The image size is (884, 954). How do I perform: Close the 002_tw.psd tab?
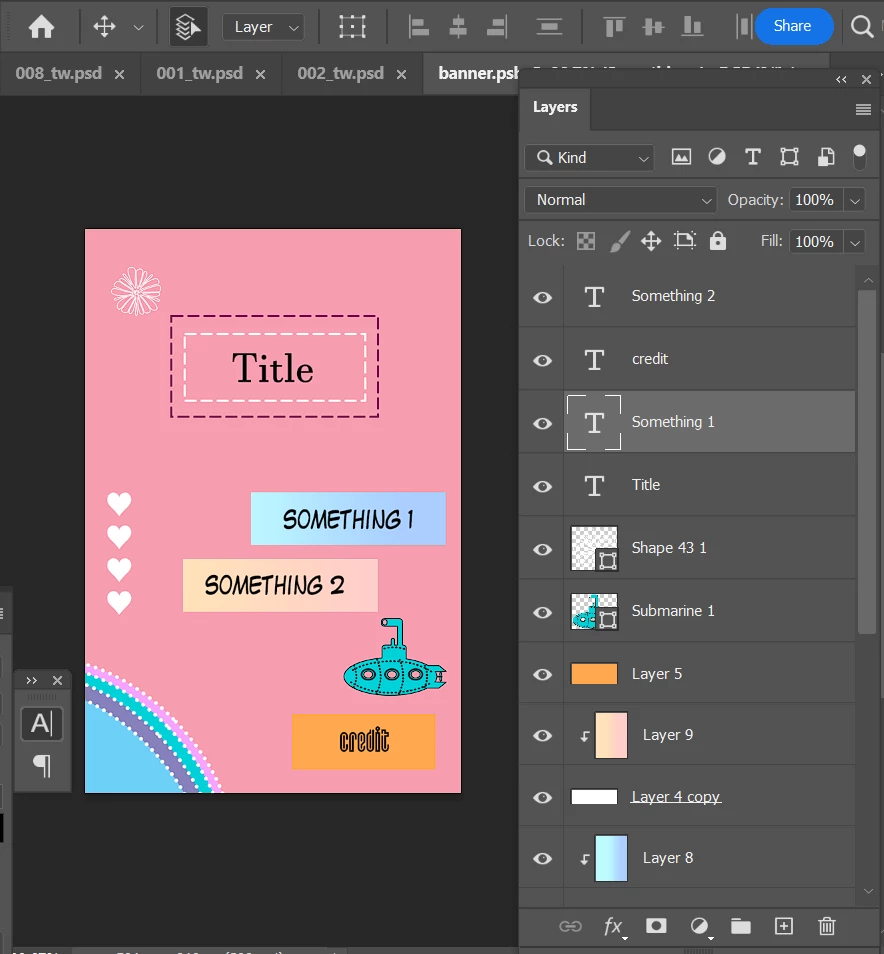coord(402,74)
